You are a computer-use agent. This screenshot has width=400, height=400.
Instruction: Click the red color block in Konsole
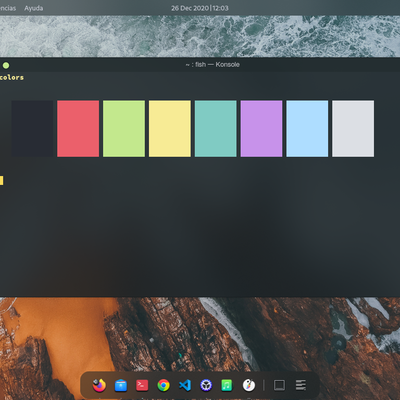pos(78,129)
